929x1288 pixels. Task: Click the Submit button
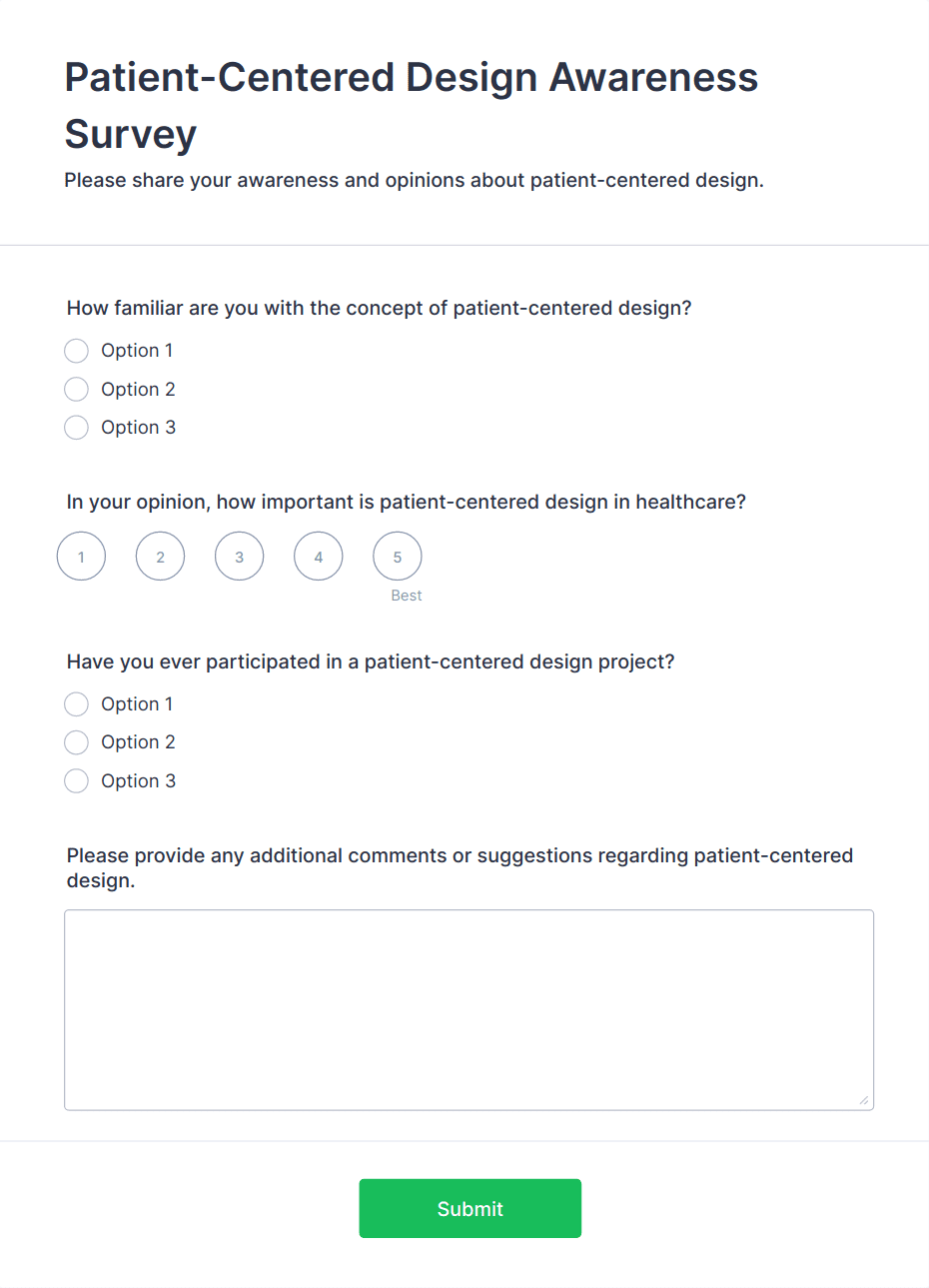[x=469, y=1208]
